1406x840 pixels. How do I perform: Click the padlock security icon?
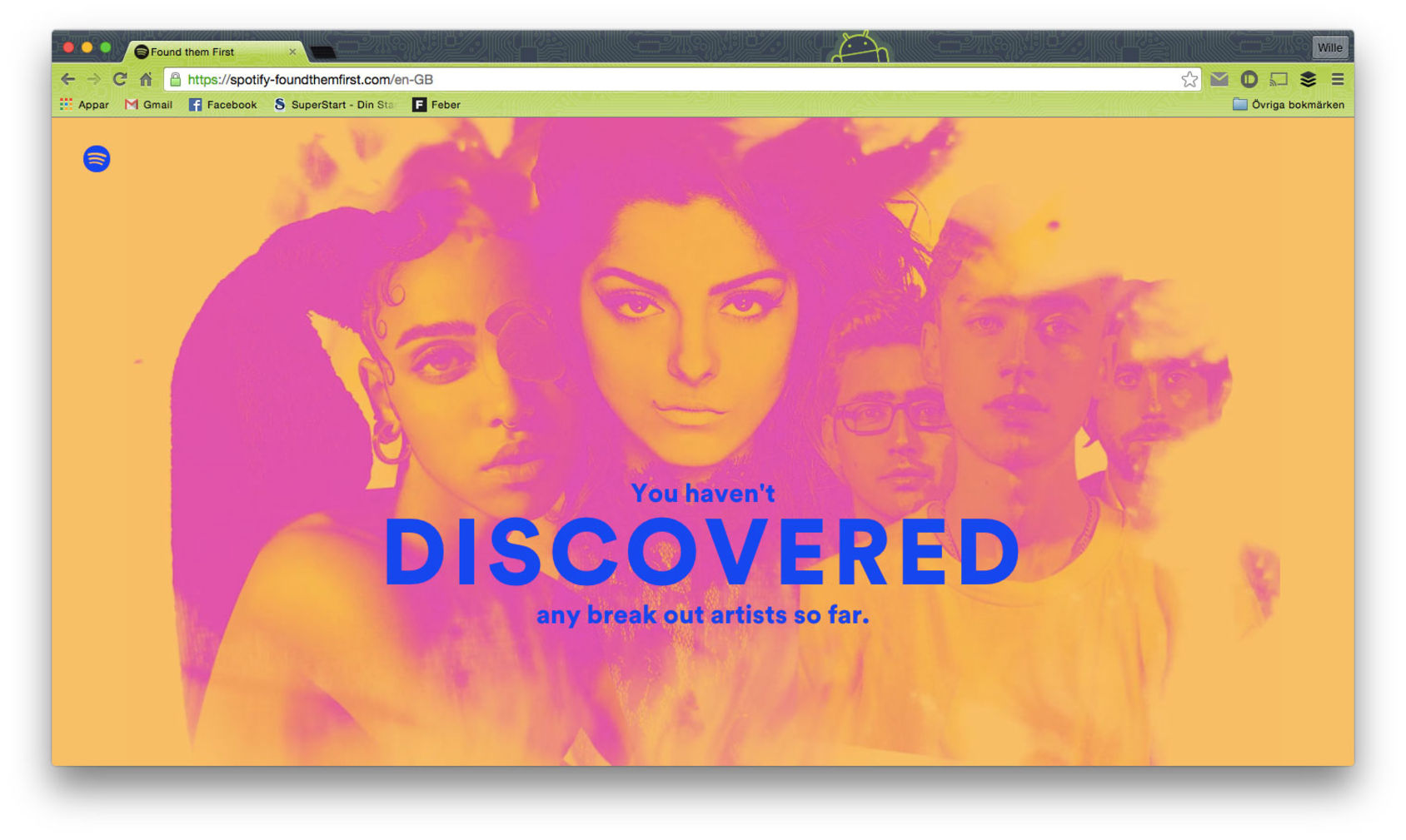click(x=175, y=79)
